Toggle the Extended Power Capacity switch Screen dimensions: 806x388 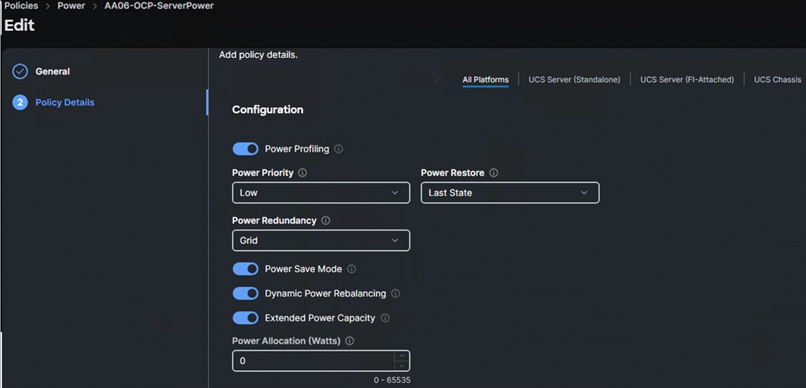[x=245, y=318]
